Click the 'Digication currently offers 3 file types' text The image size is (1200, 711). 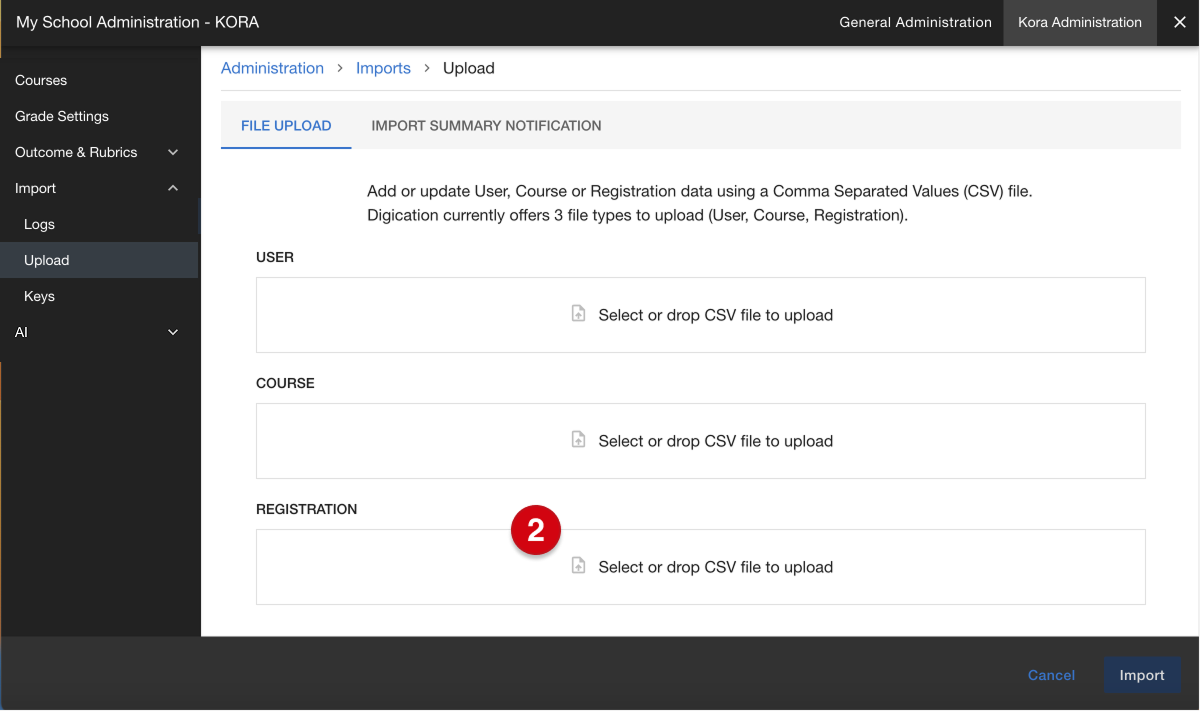pyautogui.click(x=637, y=215)
